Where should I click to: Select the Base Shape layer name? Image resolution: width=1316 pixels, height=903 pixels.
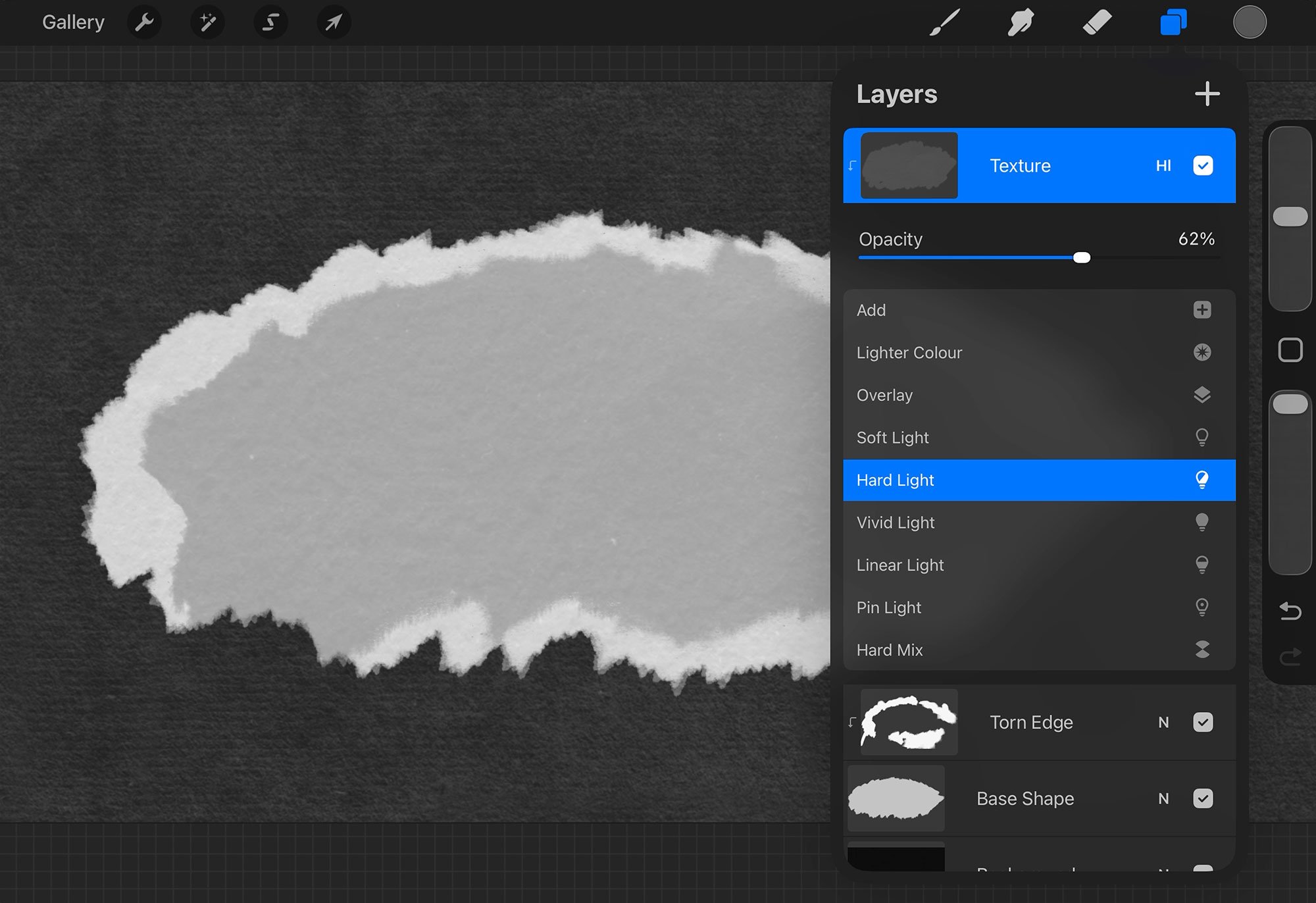[x=1025, y=799]
